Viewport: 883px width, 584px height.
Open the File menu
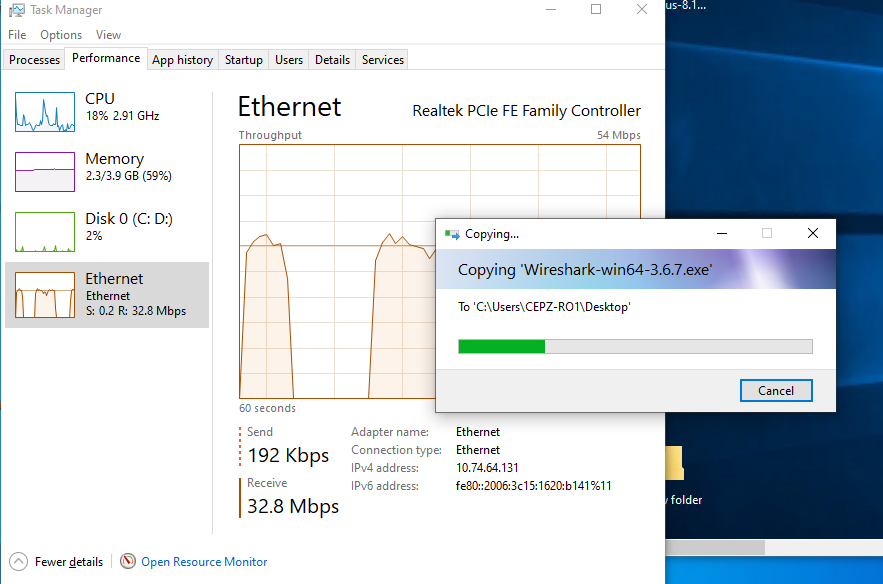pyautogui.click(x=17, y=35)
